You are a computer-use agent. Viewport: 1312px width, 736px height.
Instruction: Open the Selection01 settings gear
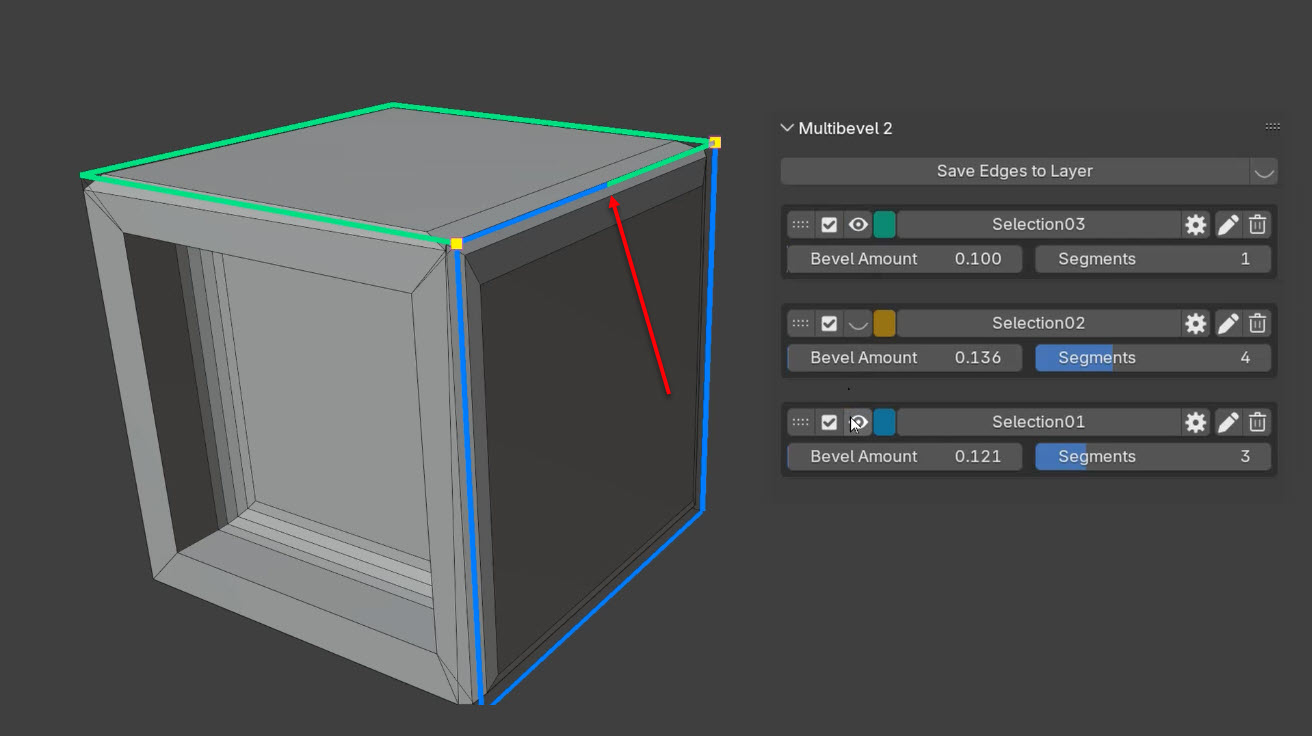tap(1195, 422)
